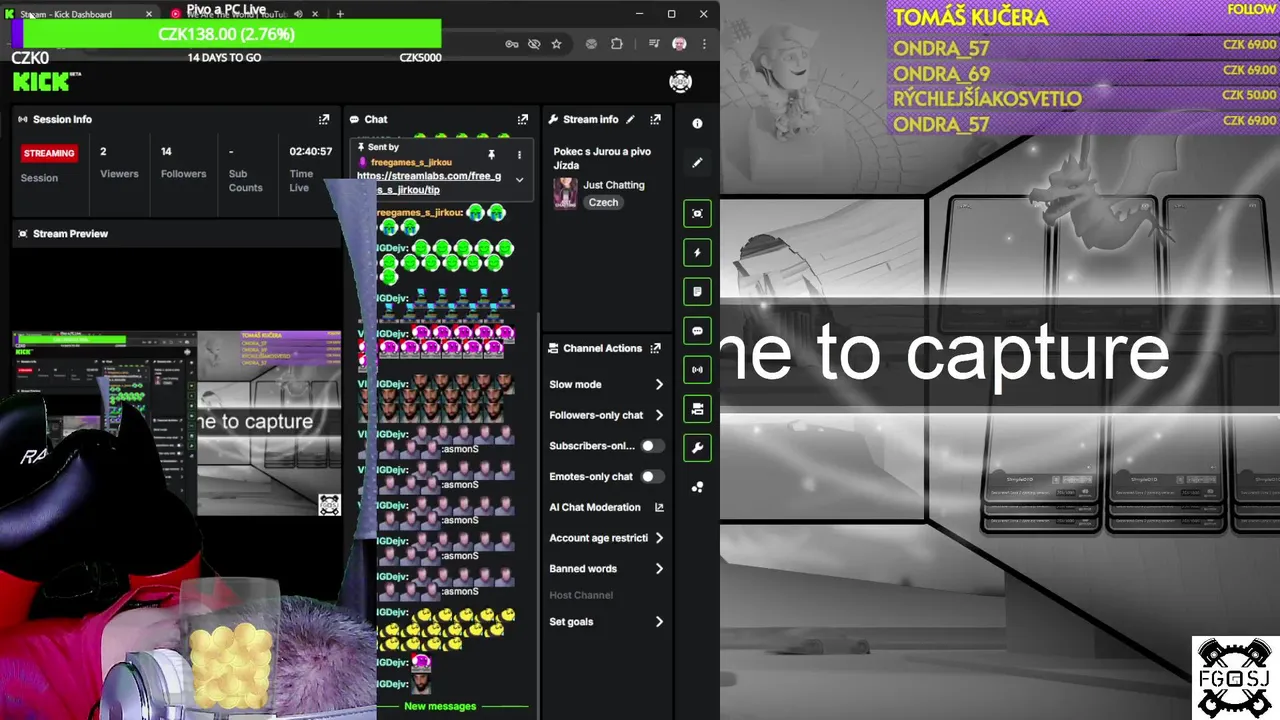The image size is (1280, 720).
Task: Open Chrome three-dot menu
Action: [704, 44]
